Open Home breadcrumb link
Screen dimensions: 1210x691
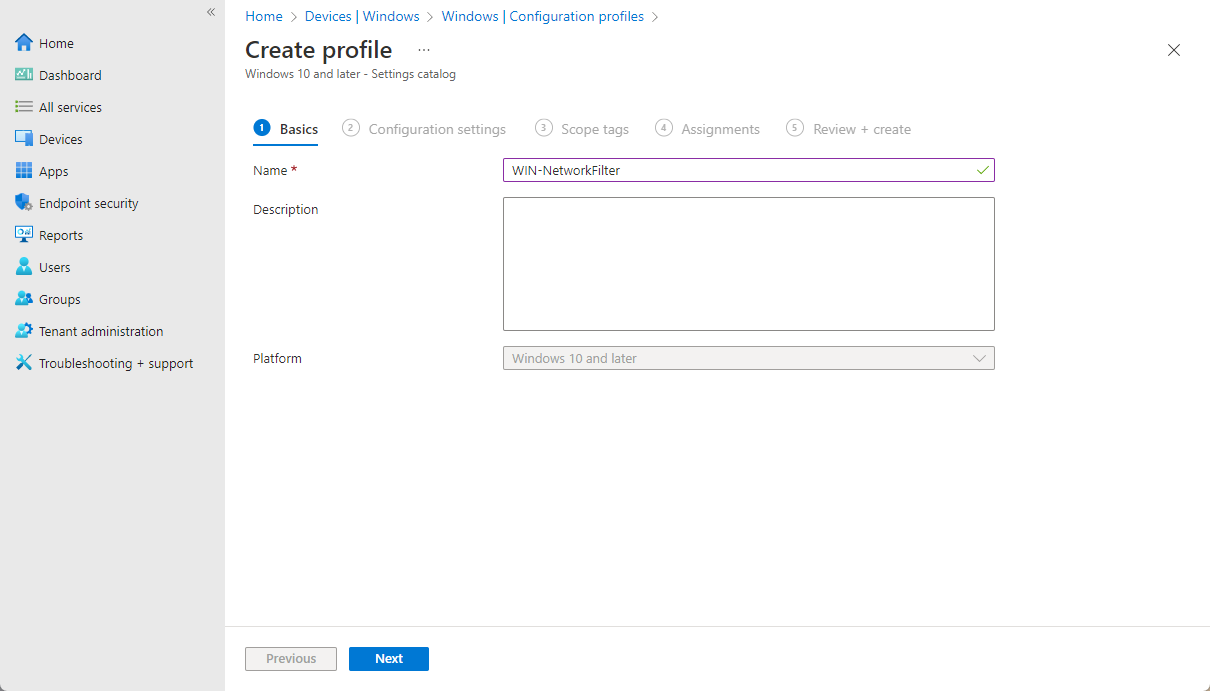pyautogui.click(x=264, y=17)
